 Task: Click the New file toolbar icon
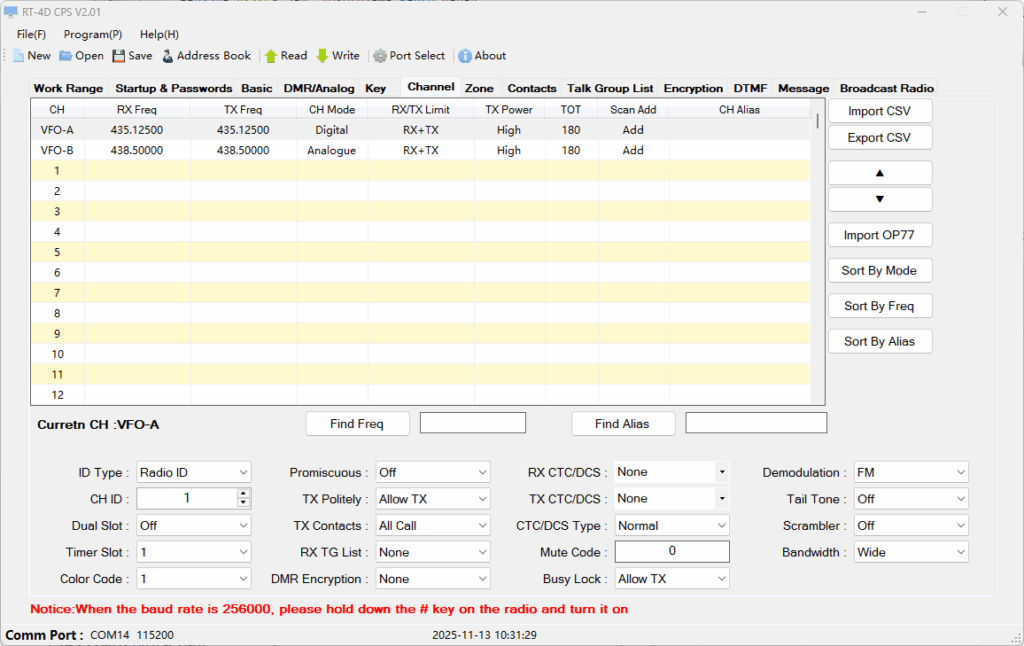click(x=18, y=56)
